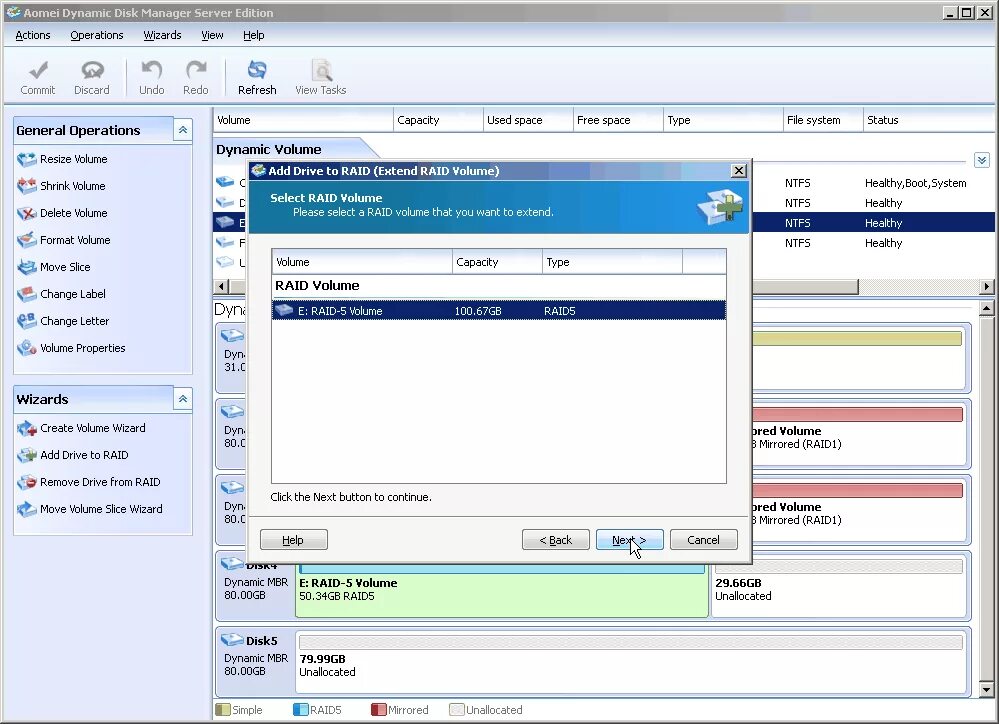The width and height of the screenshot is (999, 724).
Task: Sort main list by Status column
Action: coord(928,120)
